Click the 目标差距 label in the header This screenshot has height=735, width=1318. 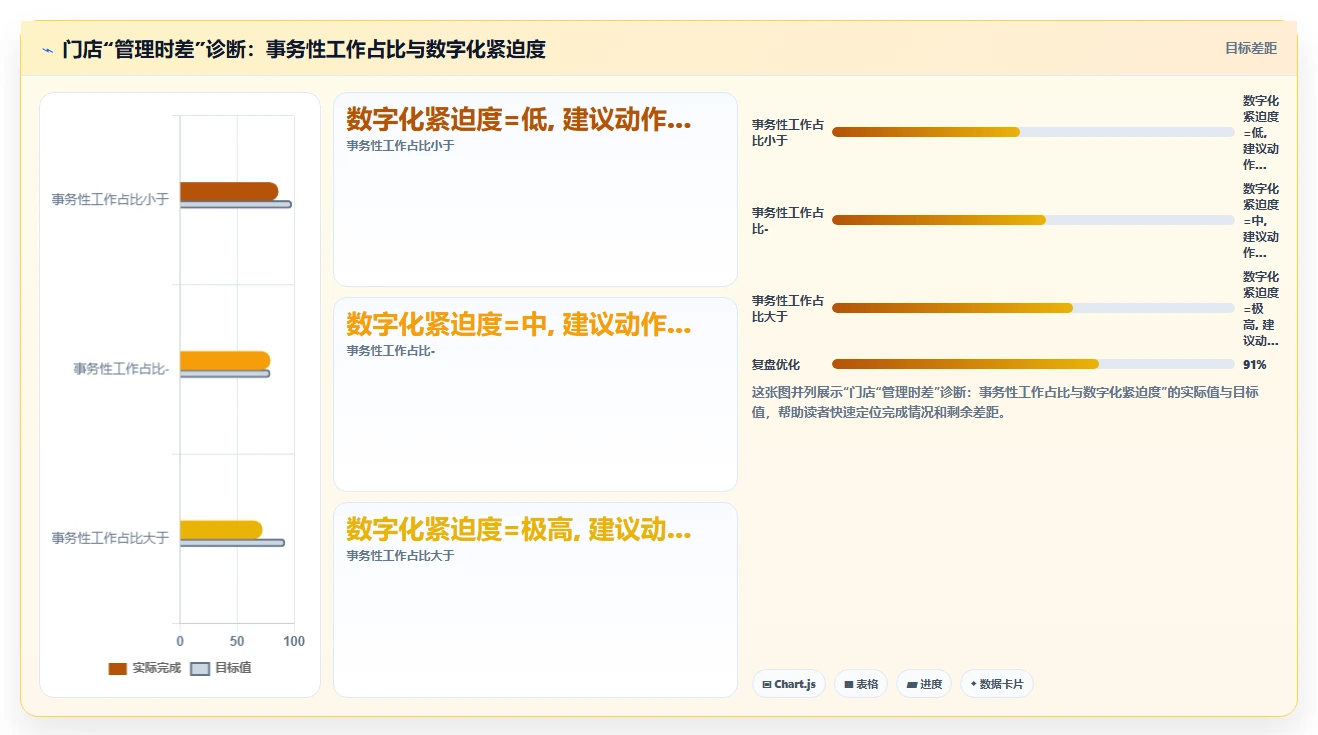coord(1251,48)
